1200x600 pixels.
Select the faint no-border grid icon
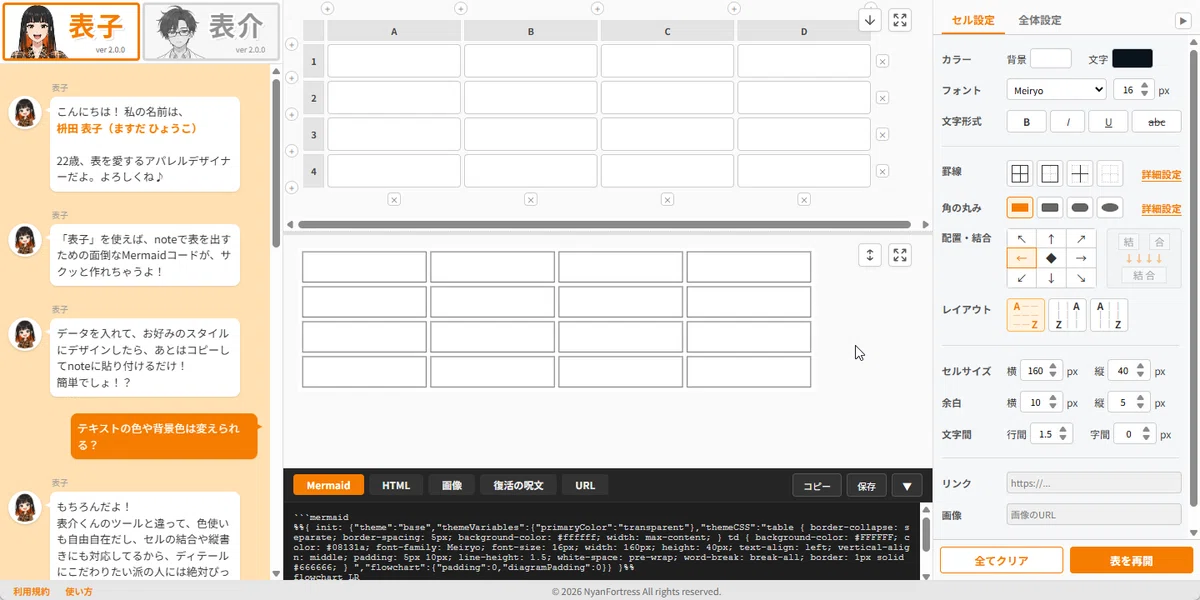coord(1110,174)
